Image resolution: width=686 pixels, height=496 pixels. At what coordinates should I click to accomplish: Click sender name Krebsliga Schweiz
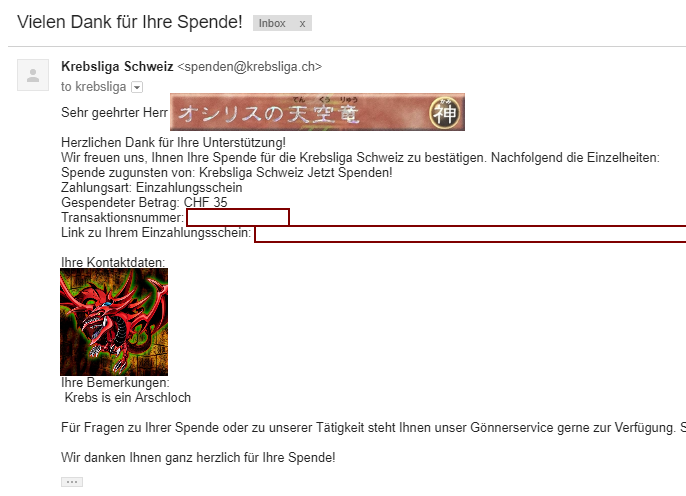pyautogui.click(x=117, y=66)
